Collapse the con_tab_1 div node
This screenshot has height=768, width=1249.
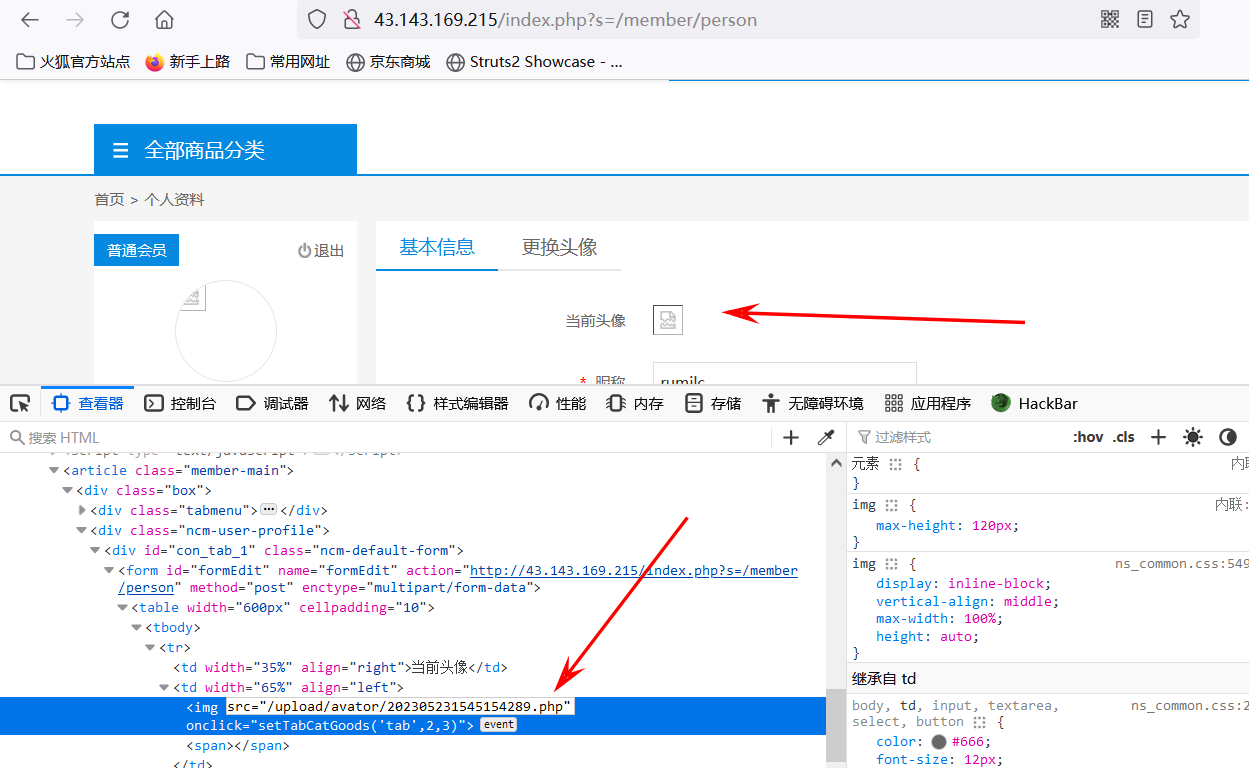click(96, 550)
